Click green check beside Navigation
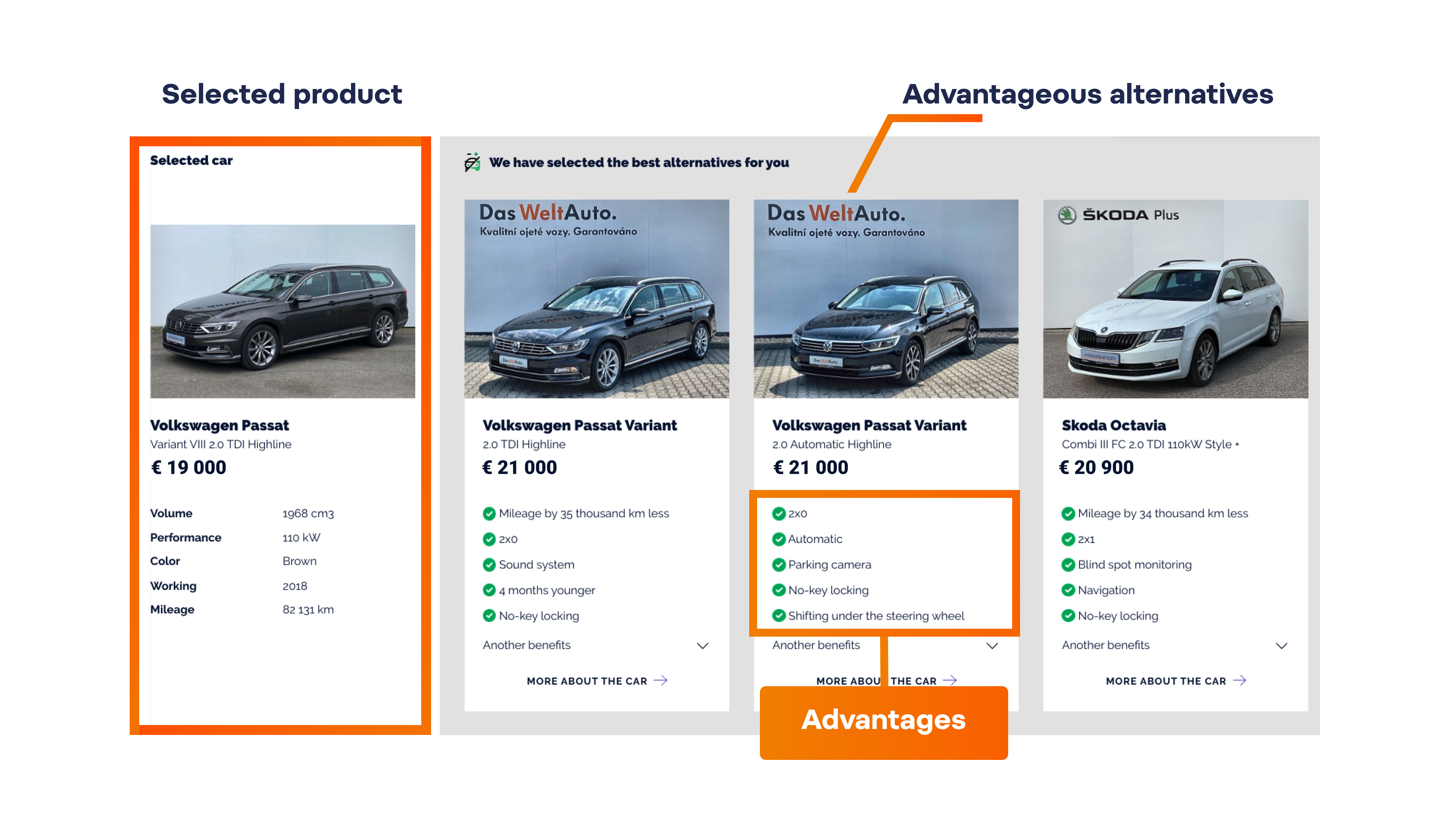 coord(1068,590)
